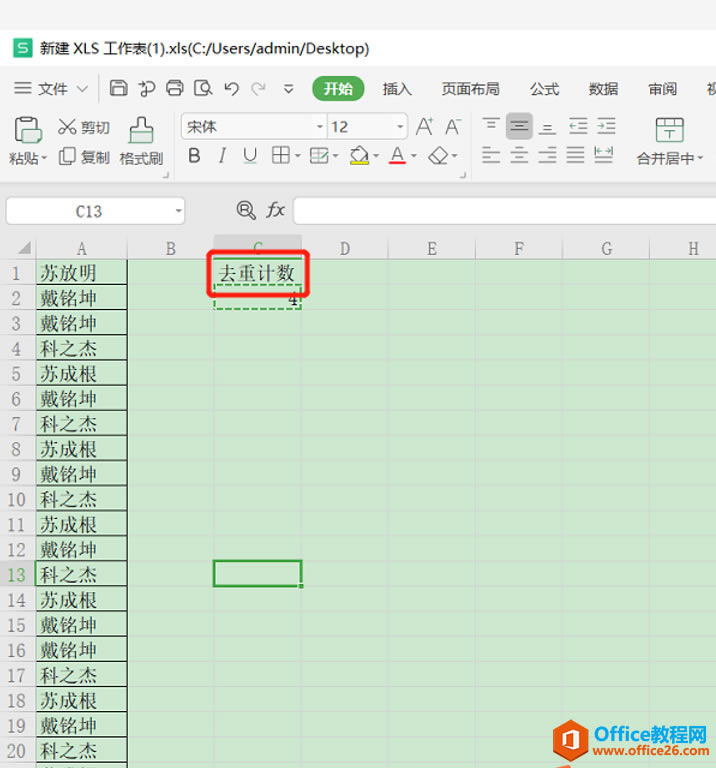Click the Save icon in quick toolbar
This screenshot has width=716, height=768.
tap(118, 89)
